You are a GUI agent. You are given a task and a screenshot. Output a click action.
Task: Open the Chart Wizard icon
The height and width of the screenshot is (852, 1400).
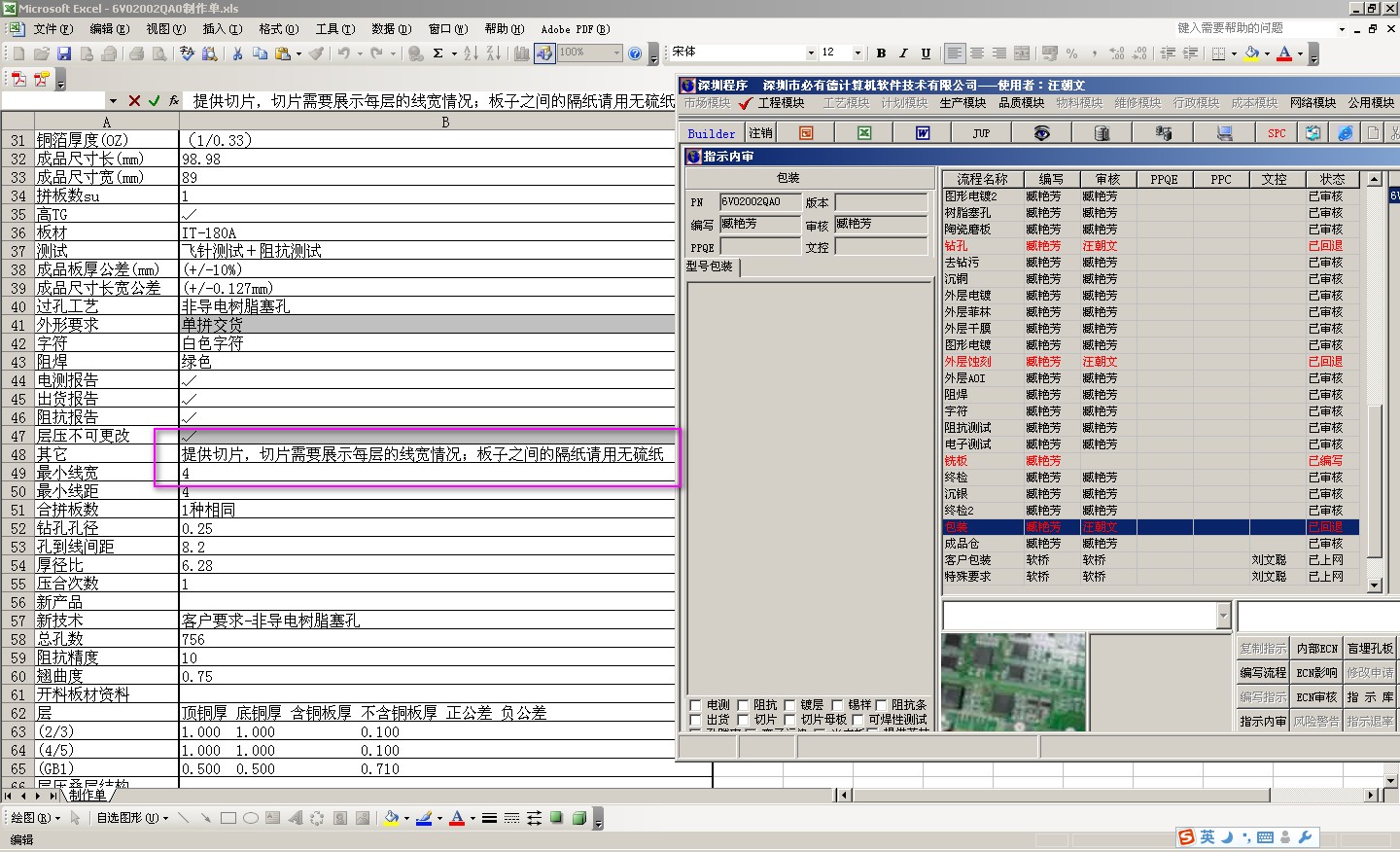coord(521,53)
